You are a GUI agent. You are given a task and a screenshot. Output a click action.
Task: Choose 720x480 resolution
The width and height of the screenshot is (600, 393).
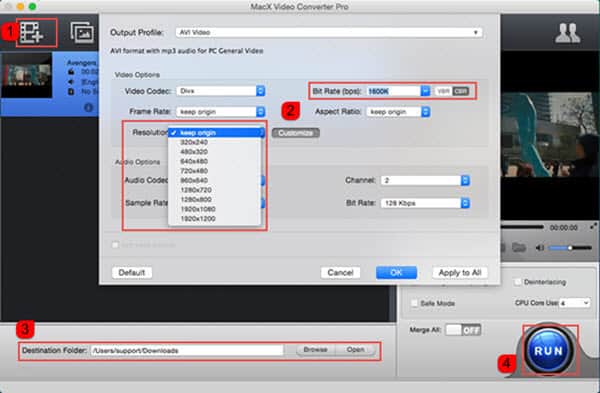point(215,171)
